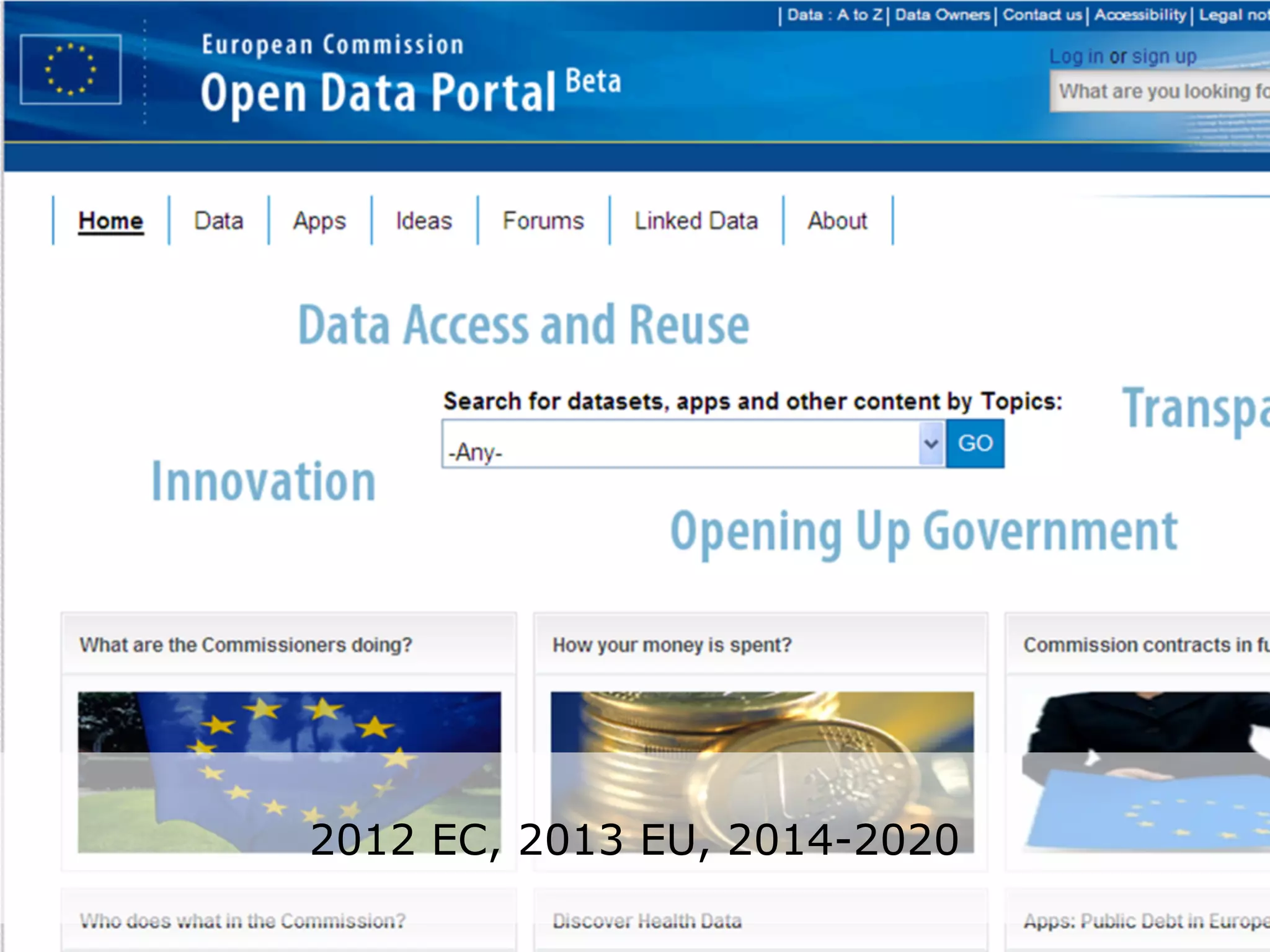Click the euro coins money thumbnail
This screenshot has width=1270, height=952.
(x=762, y=772)
